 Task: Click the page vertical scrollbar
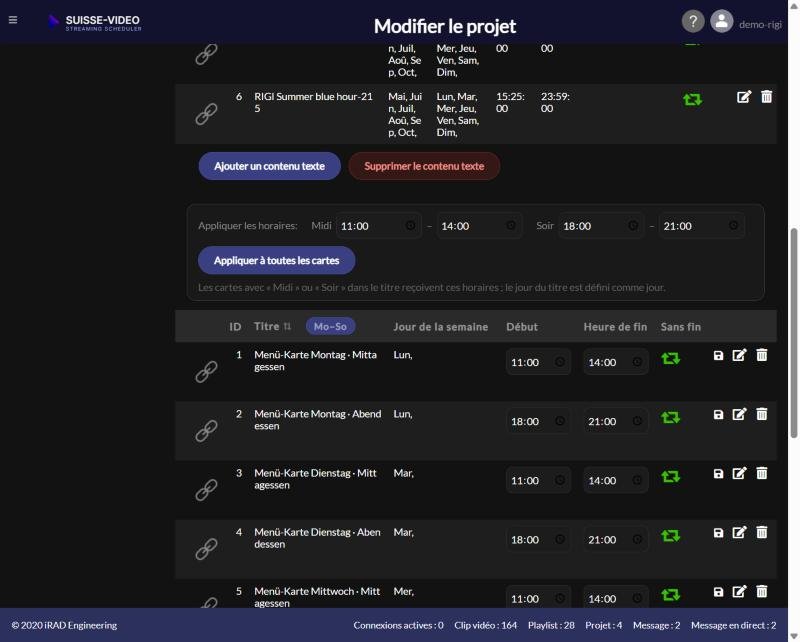(x=793, y=333)
